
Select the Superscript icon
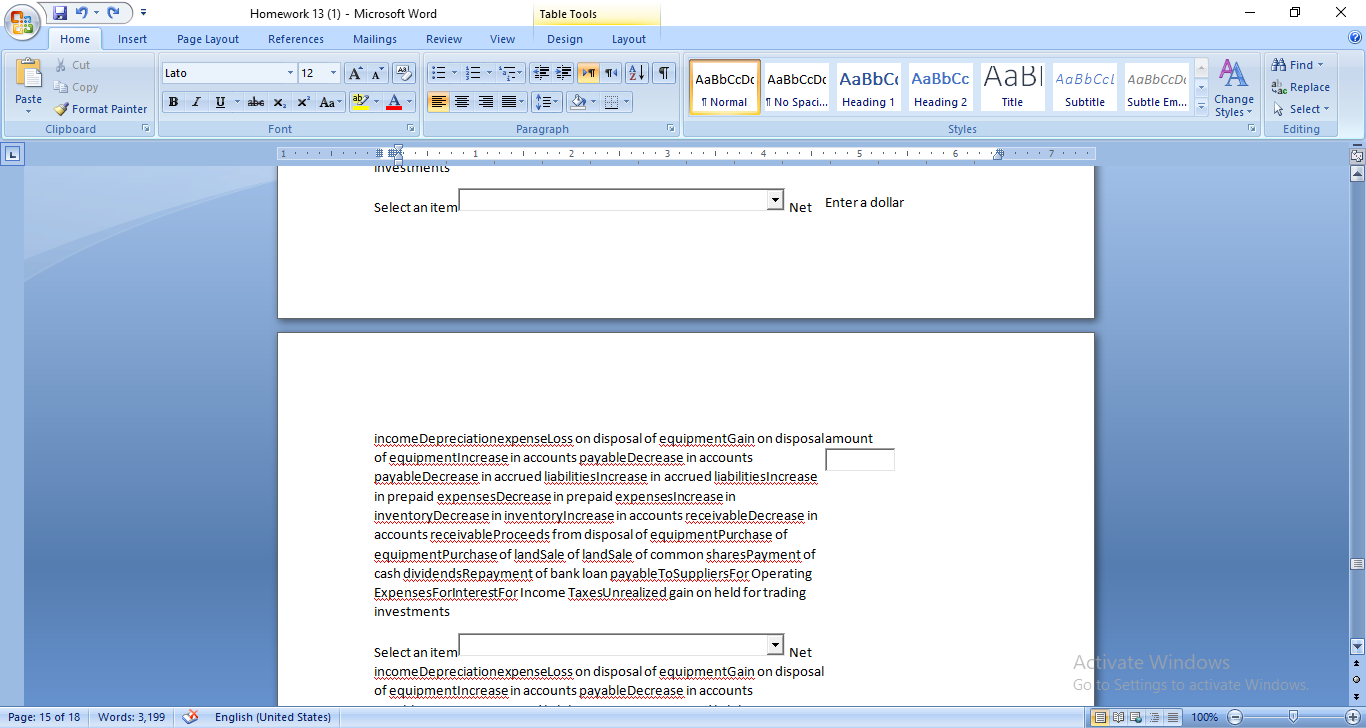[x=302, y=102]
